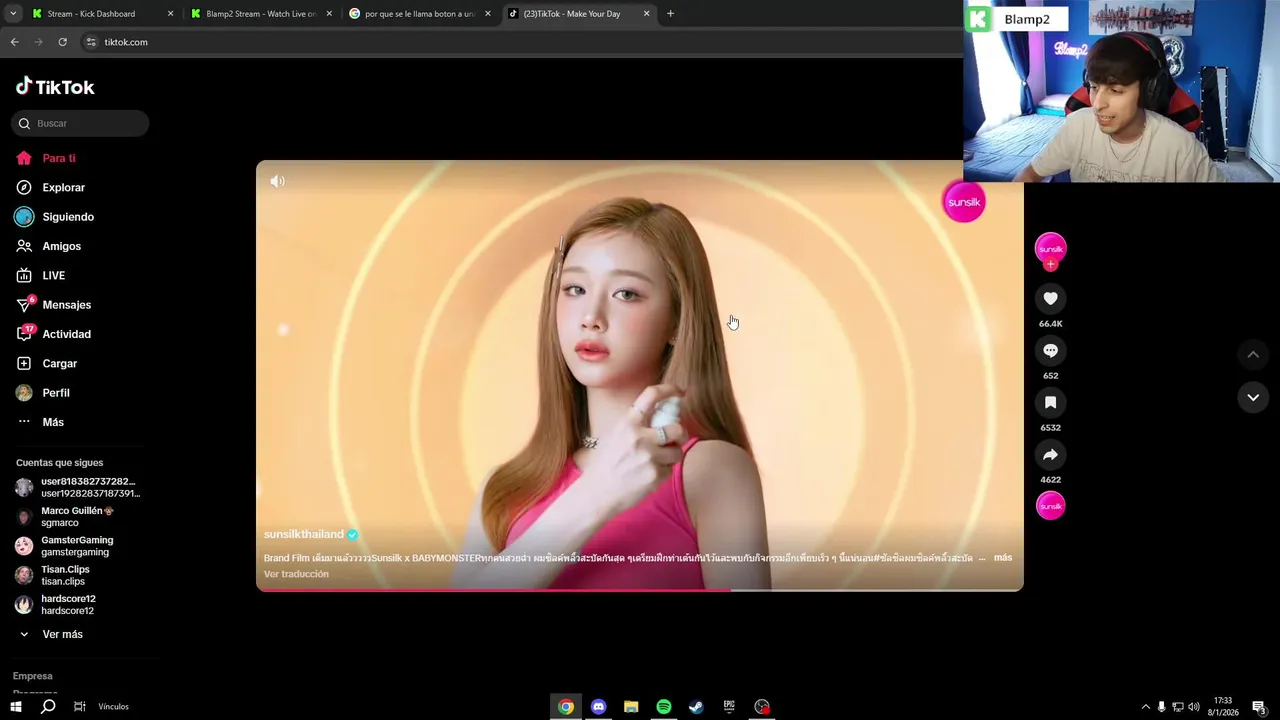Like the video with heart icon
Image resolution: width=1280 pixels, height=720 pixels.
click(x=1050, y=298)
